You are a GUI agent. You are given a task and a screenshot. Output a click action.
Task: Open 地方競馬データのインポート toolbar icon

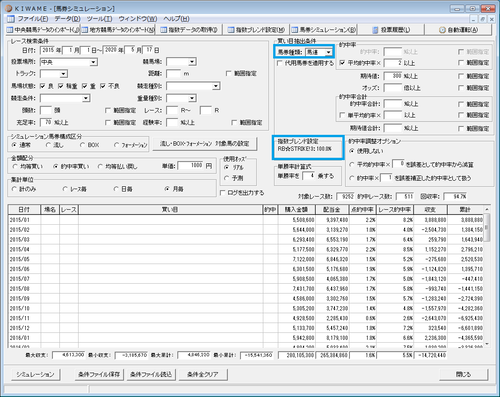[85, 30]
